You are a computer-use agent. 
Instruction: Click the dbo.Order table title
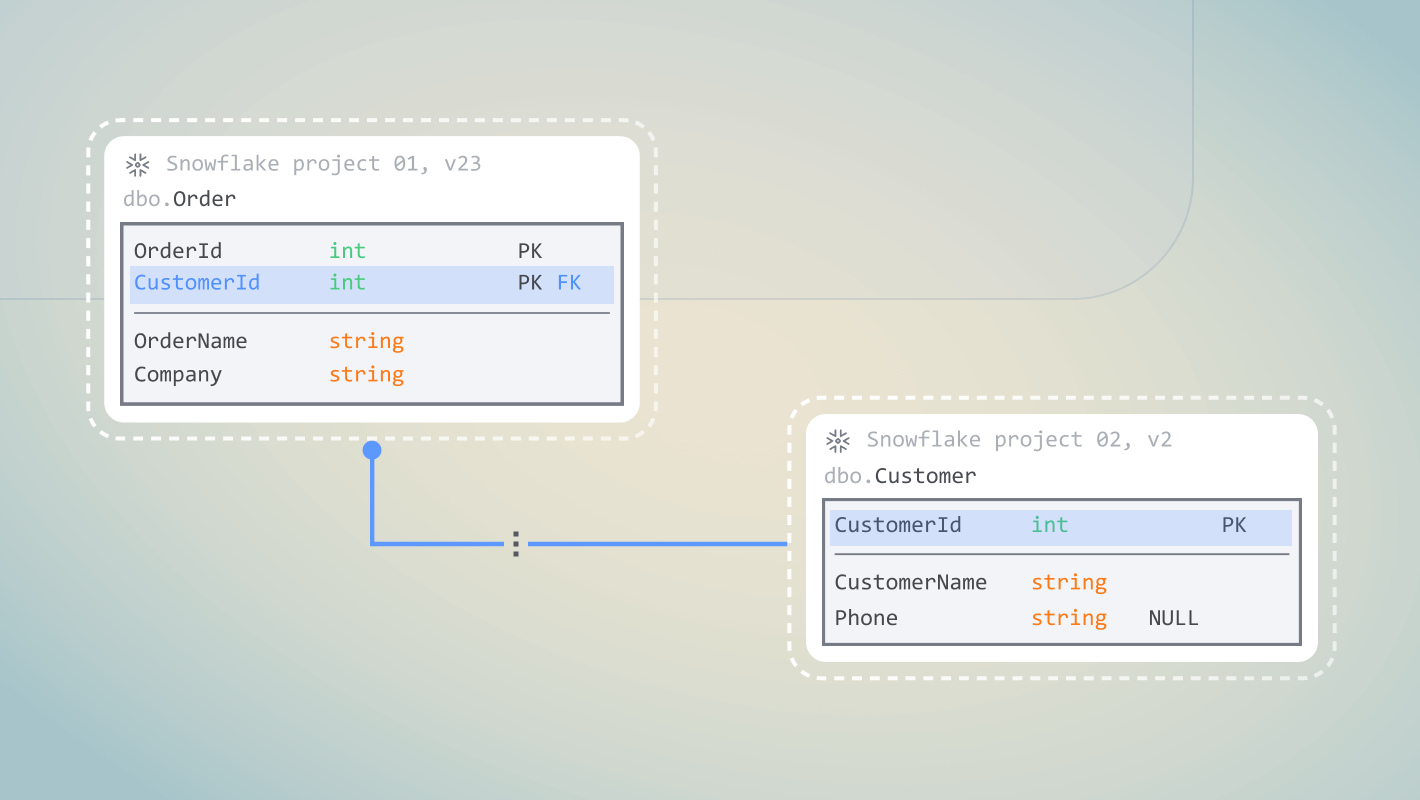(180, 199)
